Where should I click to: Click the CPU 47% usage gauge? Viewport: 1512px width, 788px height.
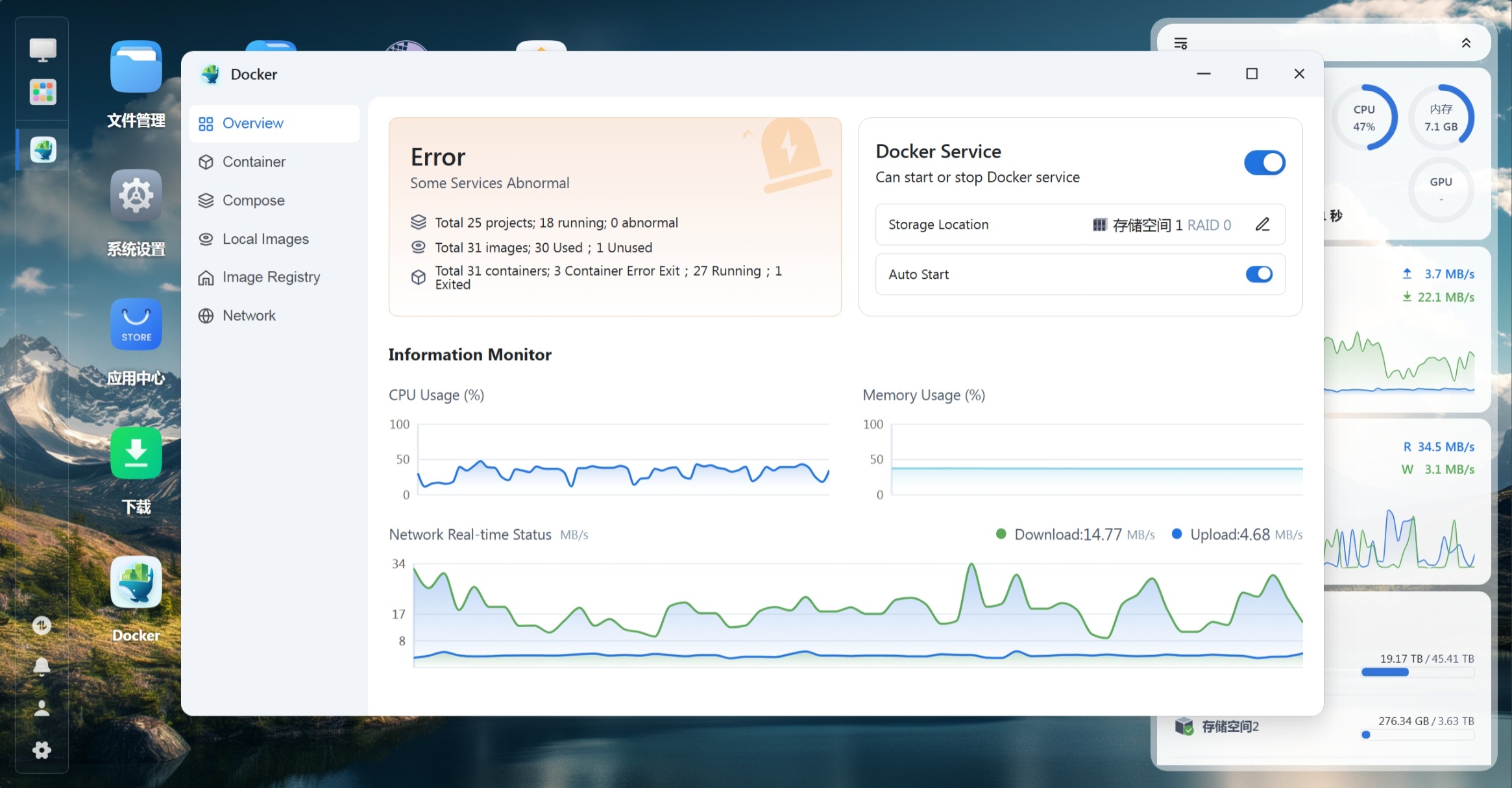tap(1363, 118)
